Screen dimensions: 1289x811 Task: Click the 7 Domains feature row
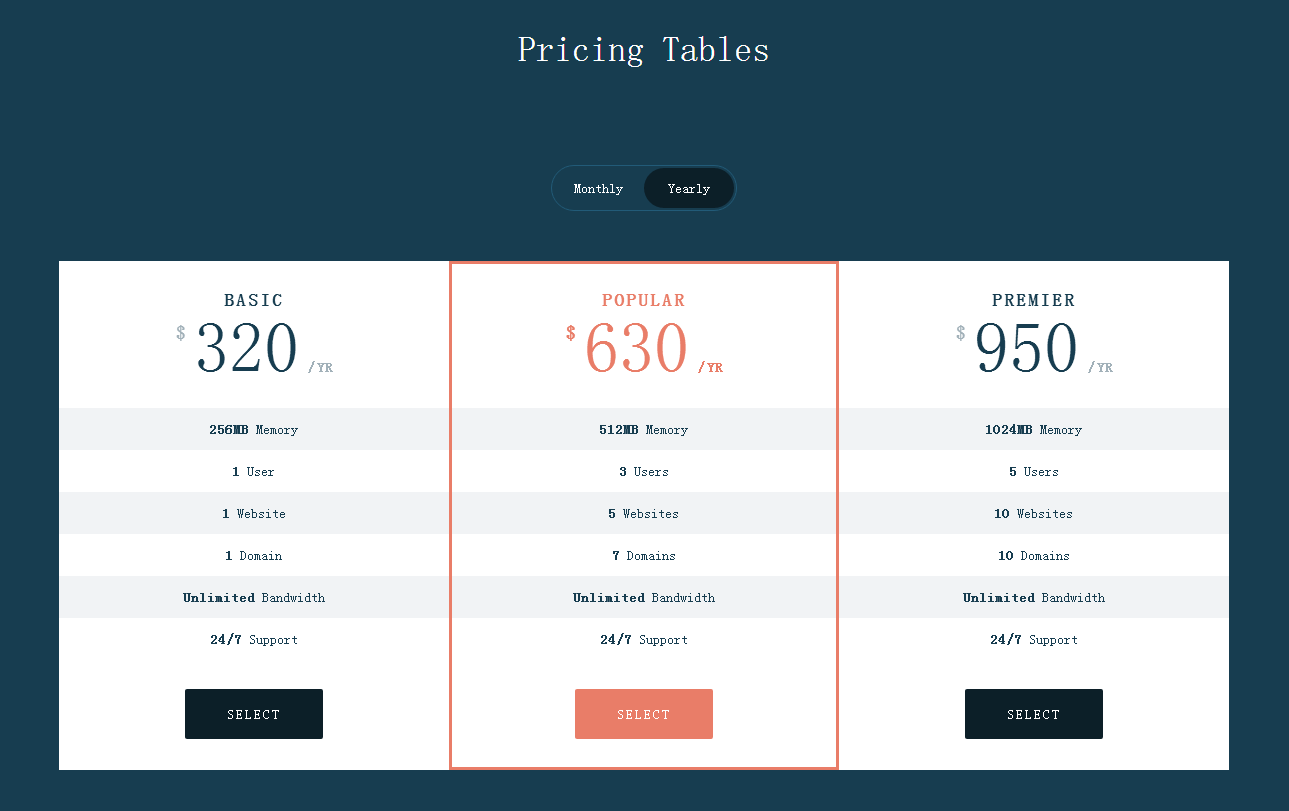pyautogui.click(x=644, y=555)
